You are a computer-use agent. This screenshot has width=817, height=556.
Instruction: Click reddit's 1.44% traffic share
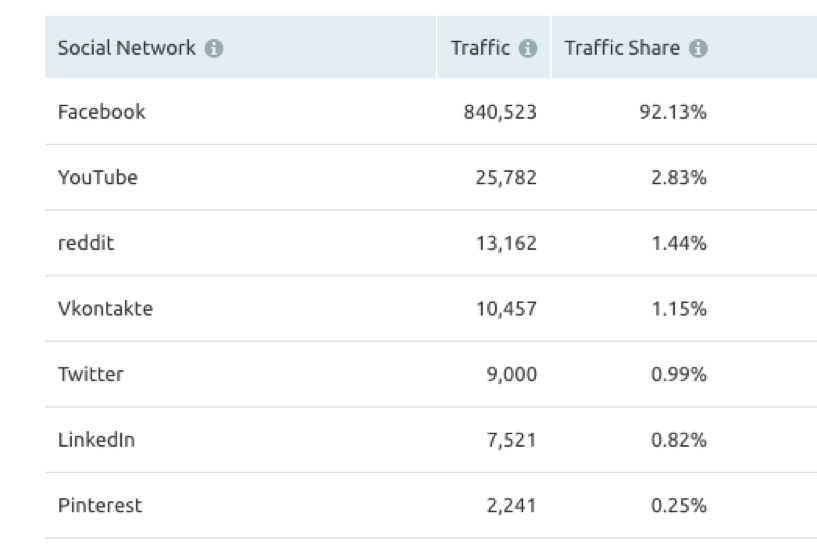pyautogui.click(x=679, y=244)
